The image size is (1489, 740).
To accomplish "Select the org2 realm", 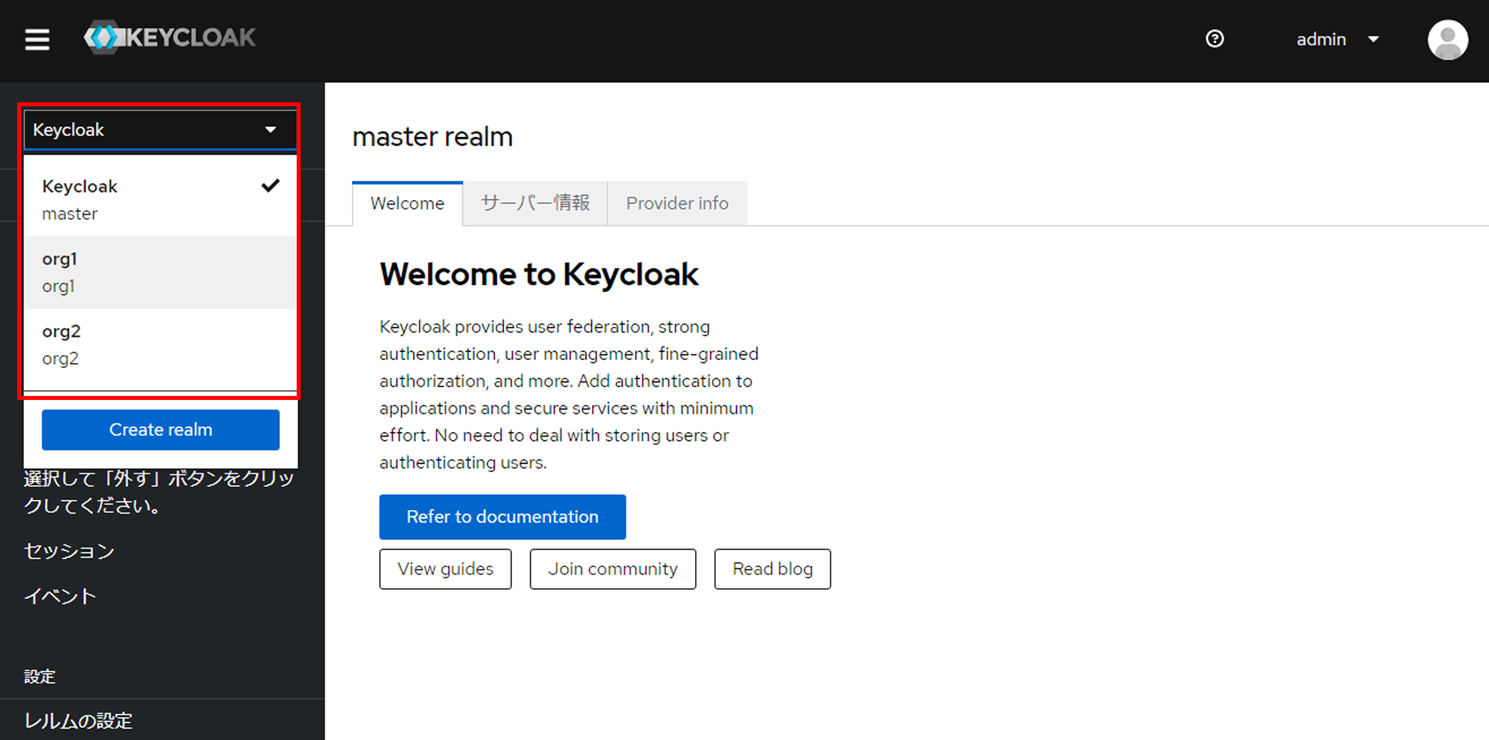I will coord(160,345).
